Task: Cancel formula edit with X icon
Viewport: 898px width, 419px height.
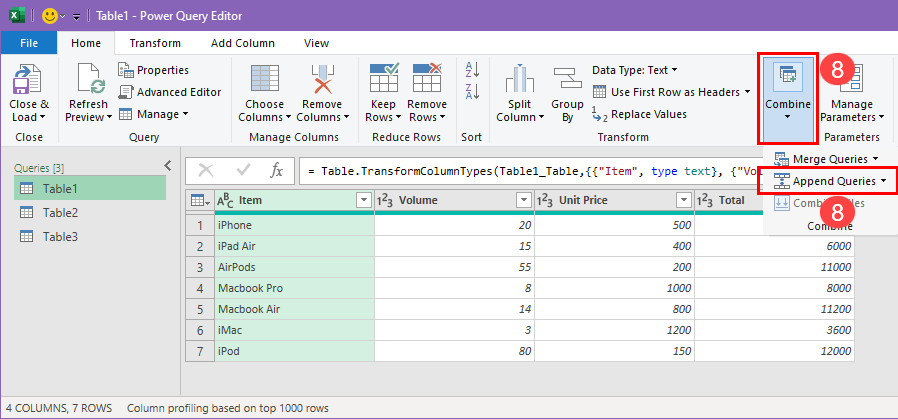Action: 206,170
